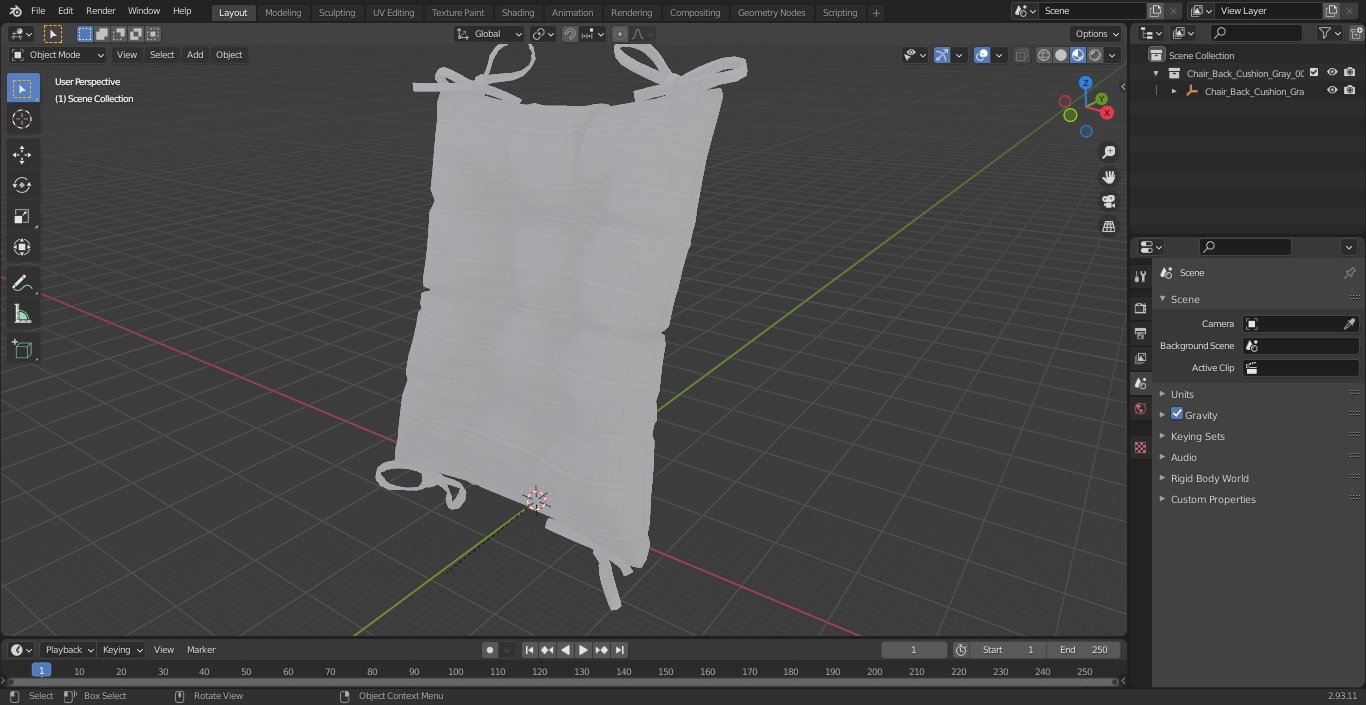Open the Texture properties tab
This screenshot has width=1366, height=705.
(x=1140, y=448)
